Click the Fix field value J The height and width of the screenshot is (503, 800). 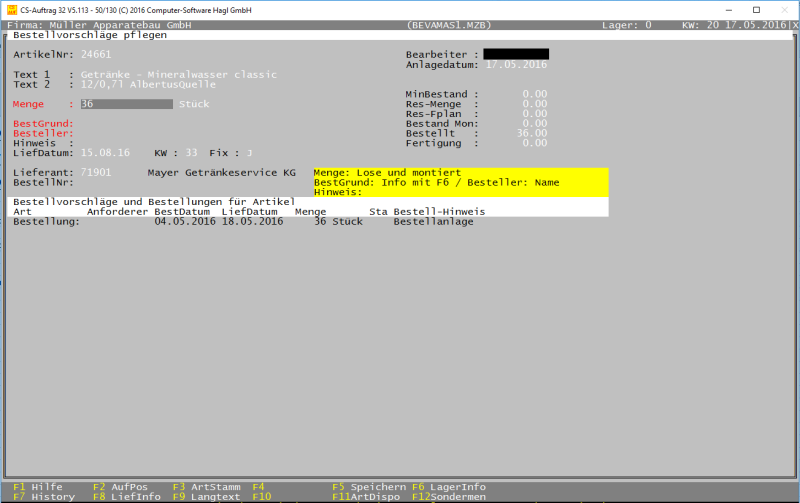point(250,153)
